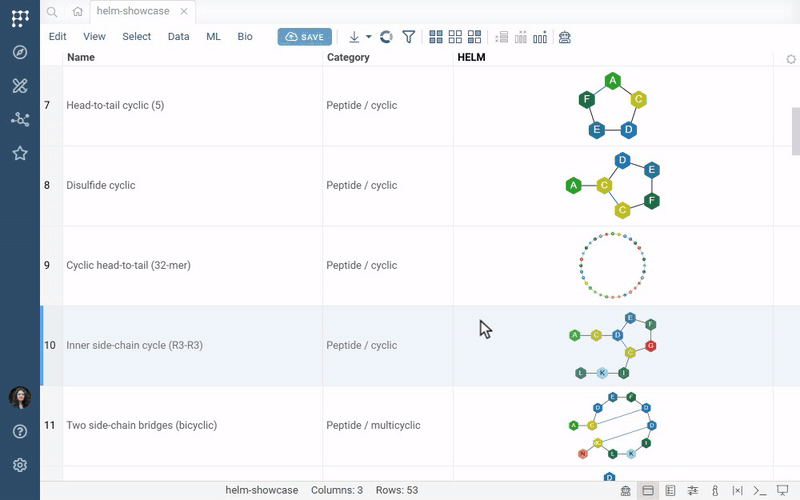Open the Browse compass icon in sidebar
Screen dimensions: 800x500
(x=20, y=52)
